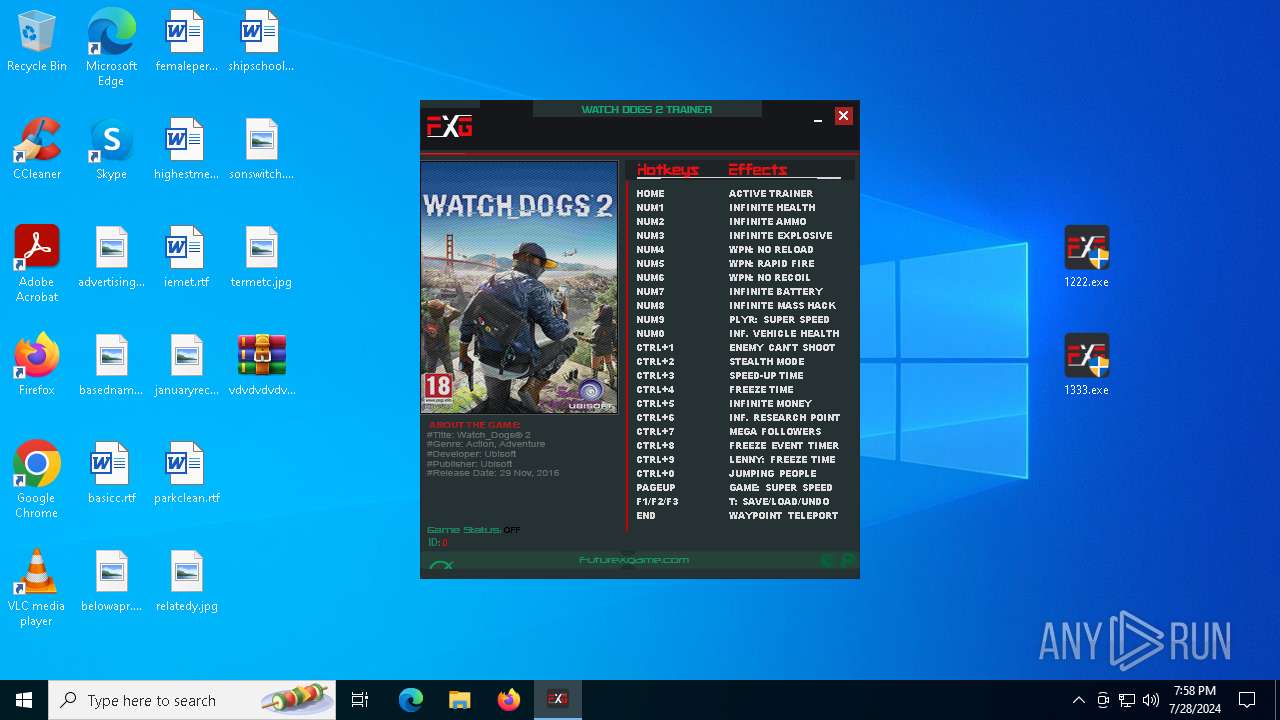Screen dimensions: 1280x720
Task: Click INFINITE EXPLOSIVE effect text
Action: (x=781, y=236)
